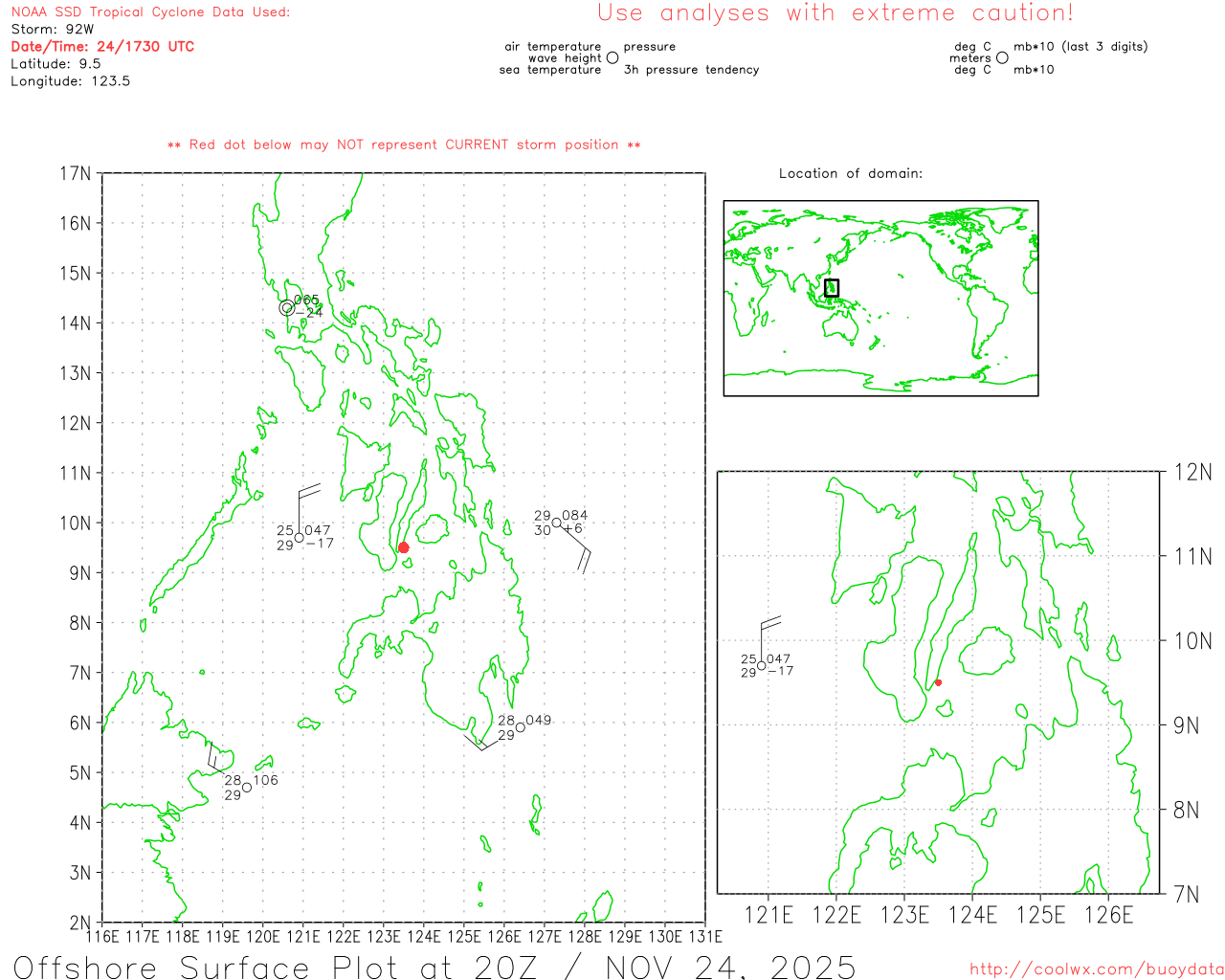Select main map station circle with pressure 047
This screenshot has height=980, width=1225.
tap(299, 538)
